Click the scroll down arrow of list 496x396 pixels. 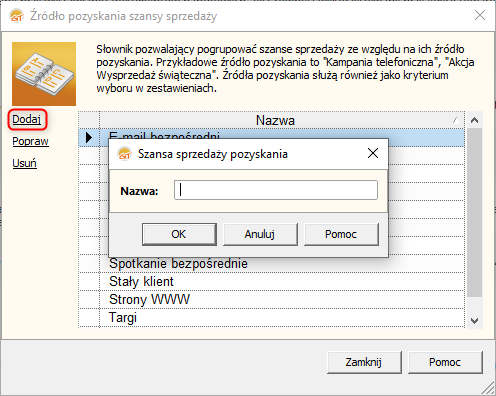point(475,321)
